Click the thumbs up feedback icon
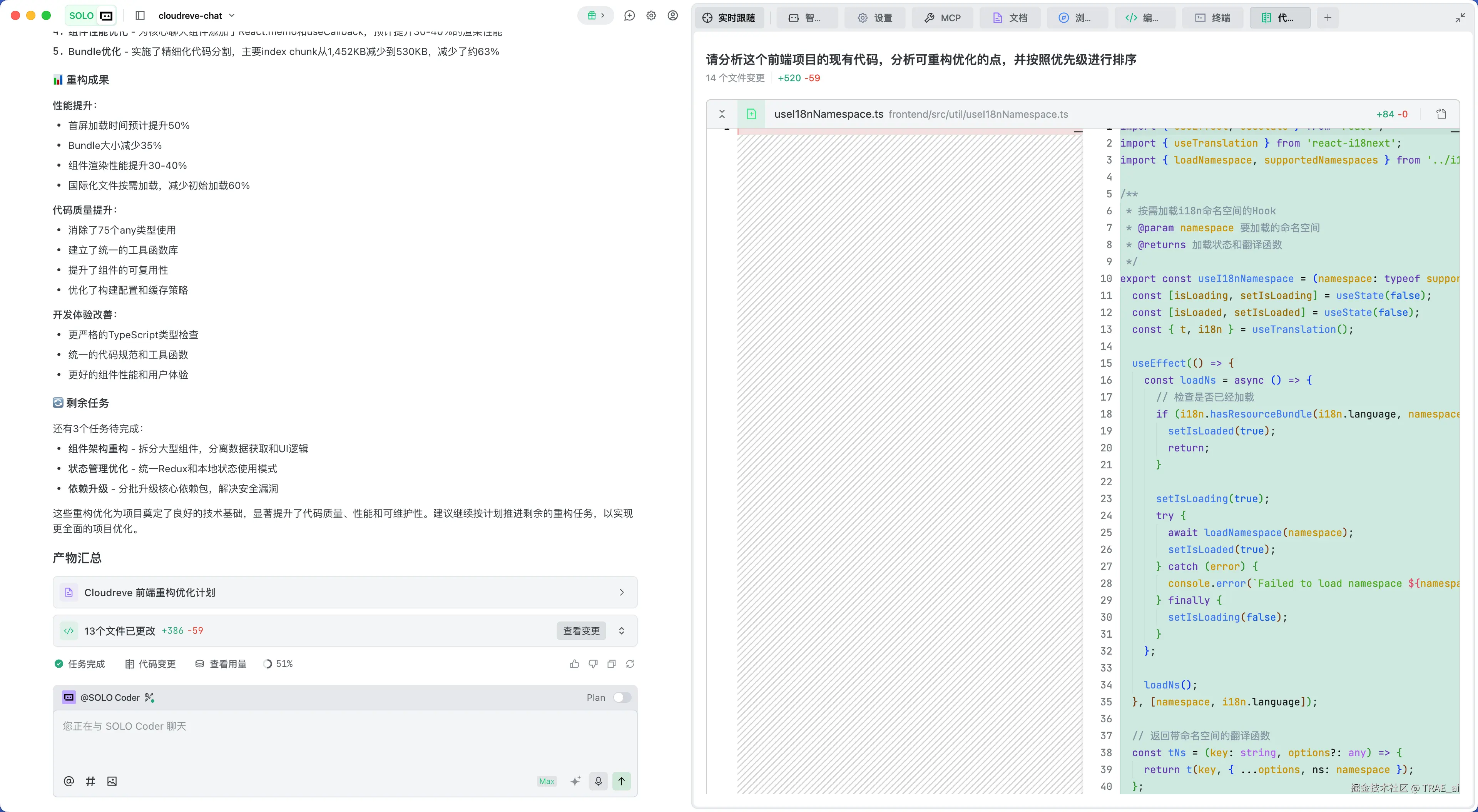The height and width of the screenshot is (812, 1478). click(574, 664)
